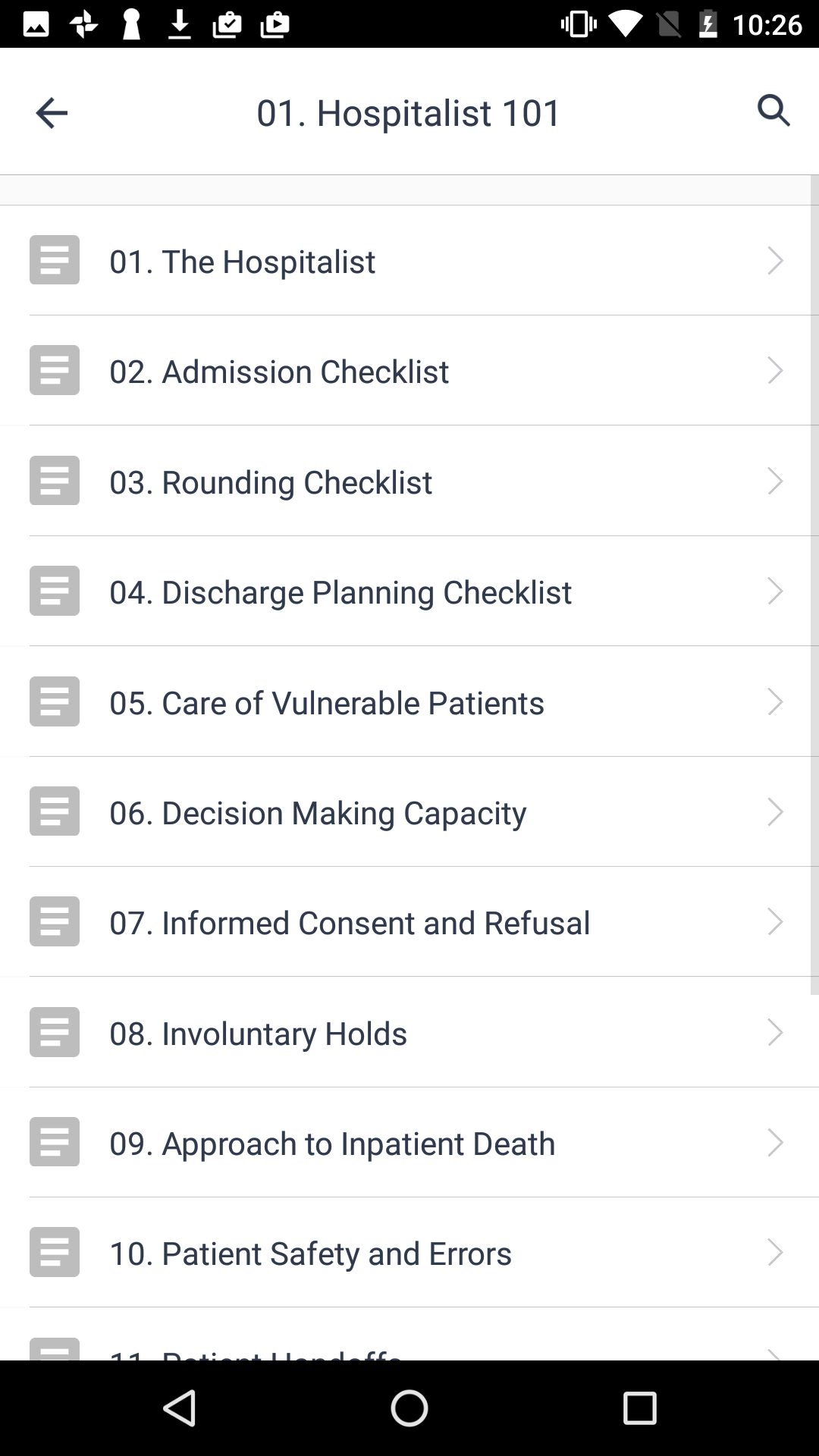The image size is (819, 1456).
Task: Tap the Android recent apps square button
Action: 639,1408
